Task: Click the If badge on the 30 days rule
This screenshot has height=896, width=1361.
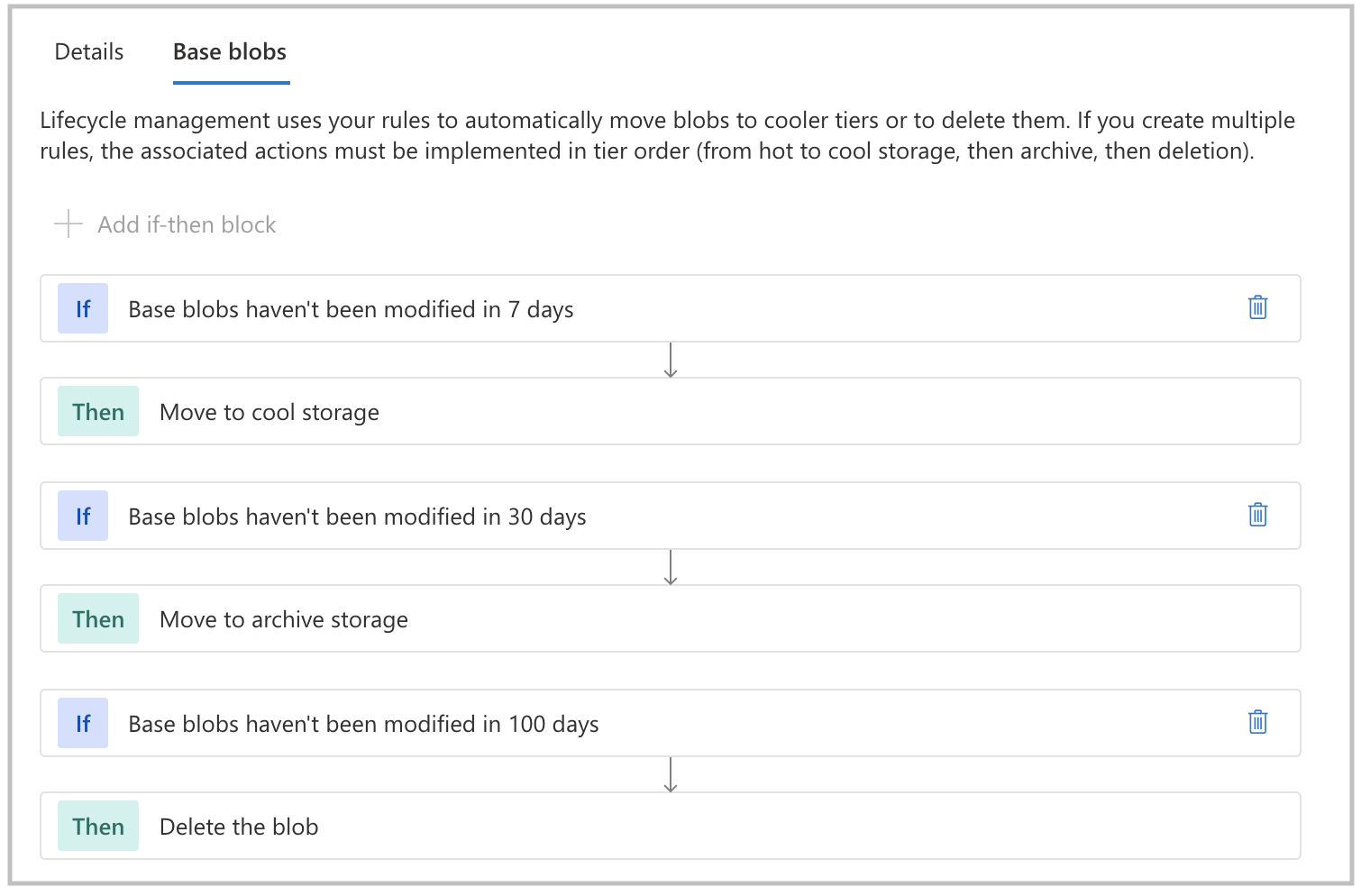Action: 83,517
